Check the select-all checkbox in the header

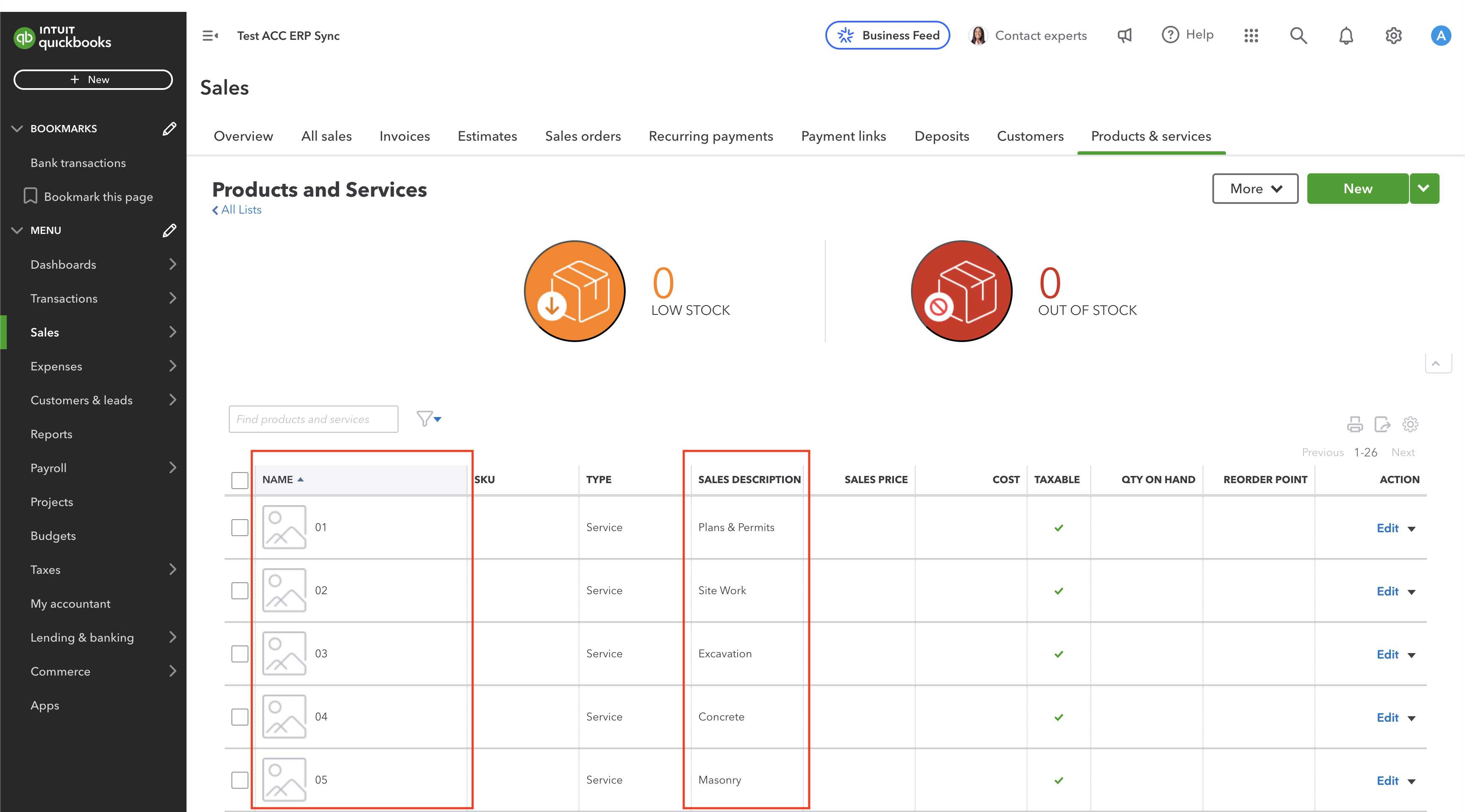click(240, 481)
